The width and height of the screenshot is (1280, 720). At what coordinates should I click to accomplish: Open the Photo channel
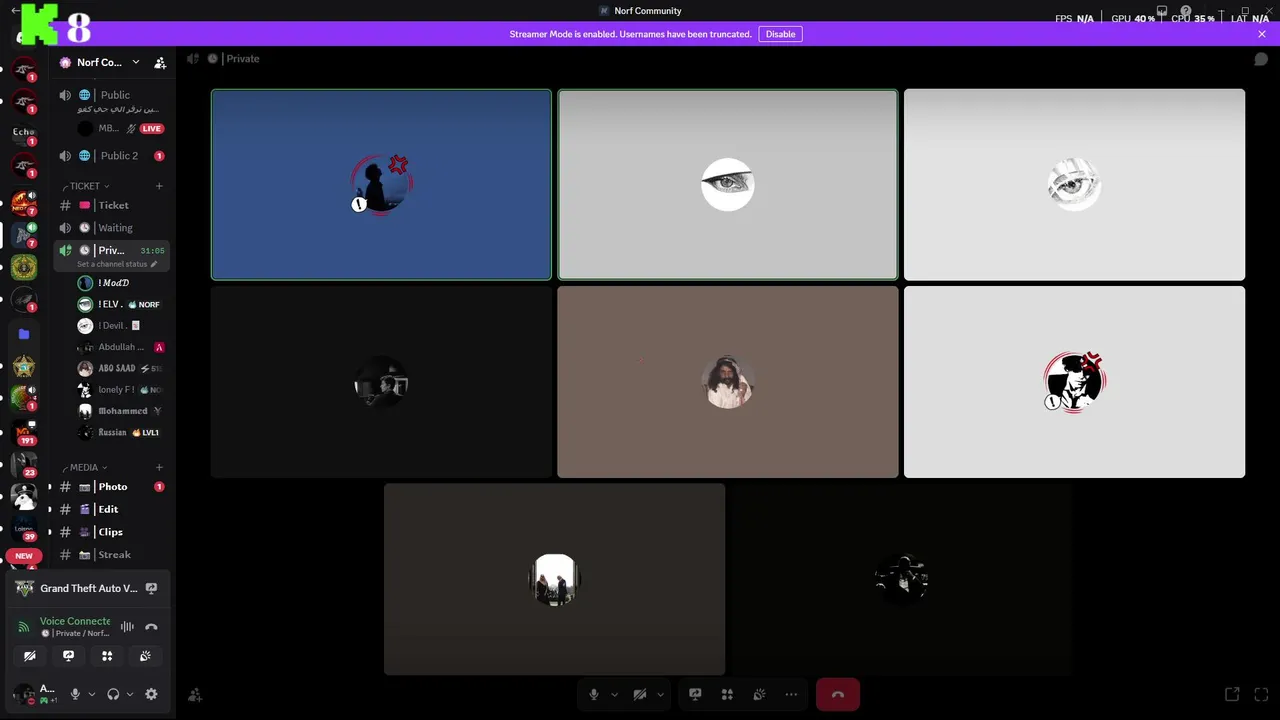(112, 487)
